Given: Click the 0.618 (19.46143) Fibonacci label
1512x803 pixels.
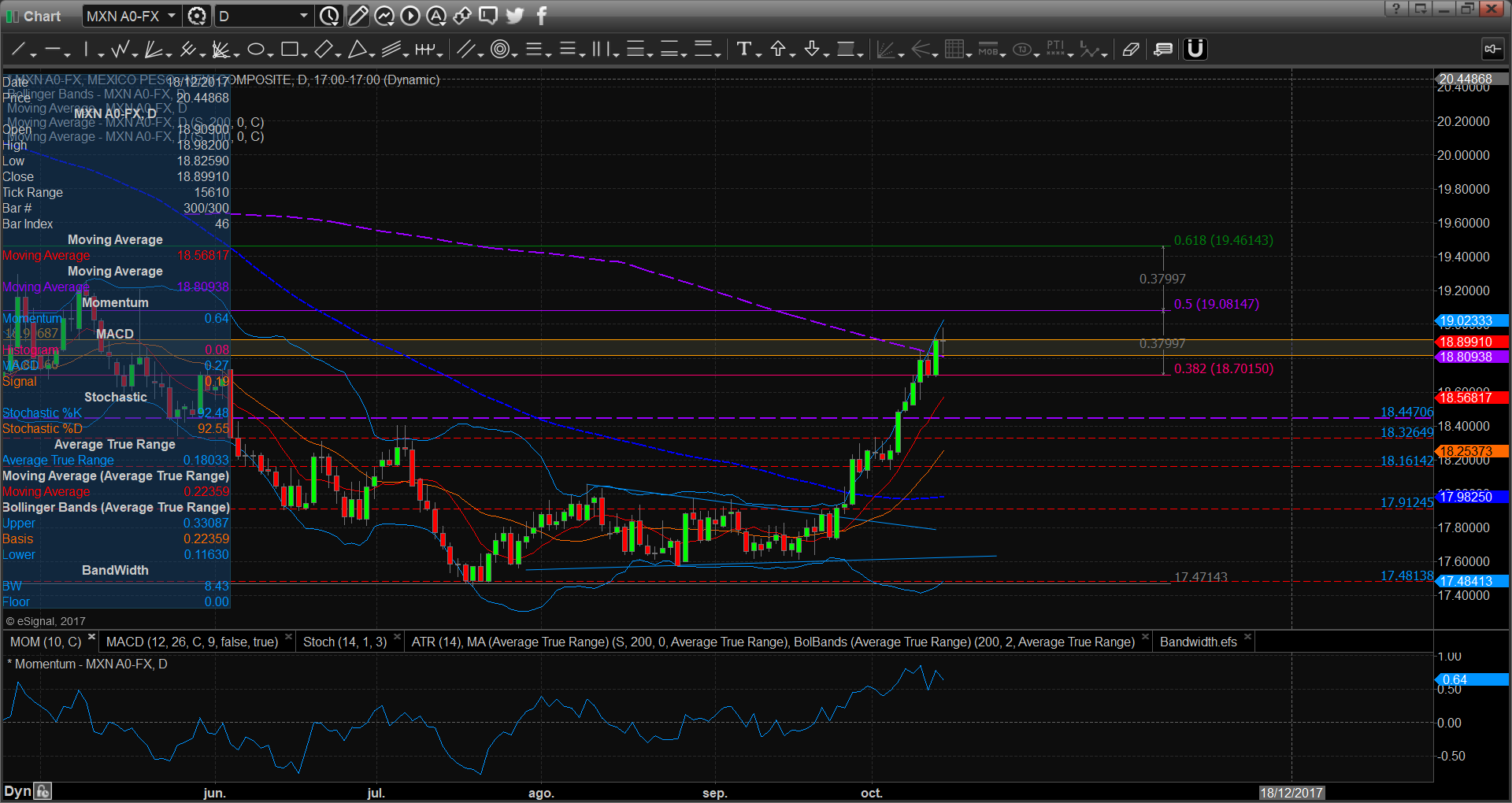Looking at the screenshot, I should [1223, 240].
